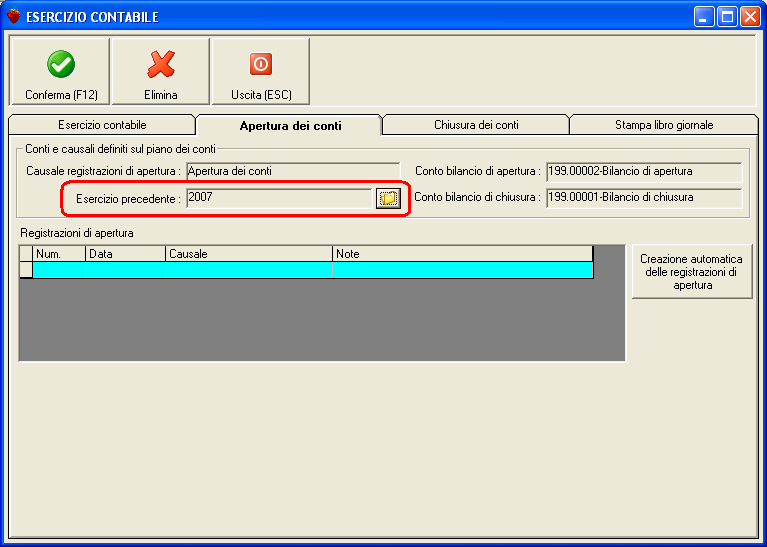Image resolution: width=767 pixels, height=547 pixels.
Task: Switch to Esercizio contabile tab
Action: point(102,125)
